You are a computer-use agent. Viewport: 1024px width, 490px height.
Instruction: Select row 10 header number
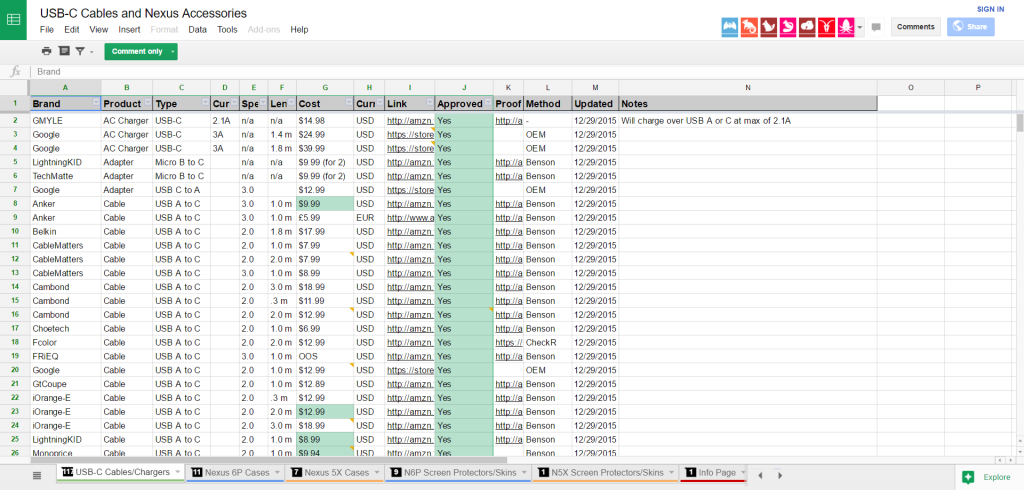(14, 231)
